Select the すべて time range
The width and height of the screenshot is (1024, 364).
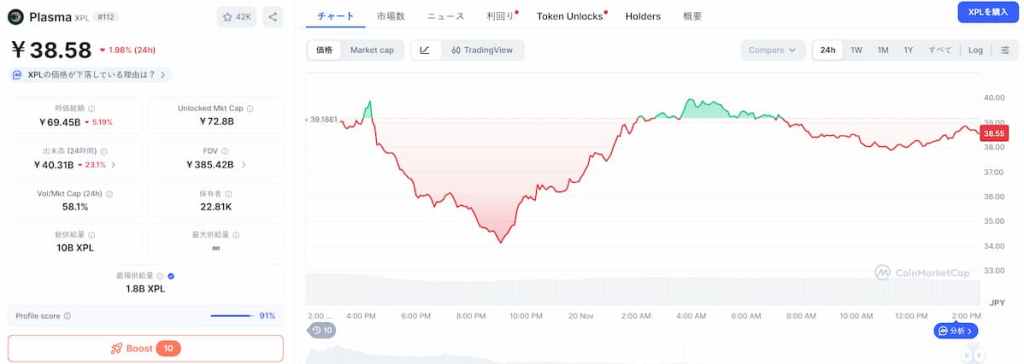(940, 50)
